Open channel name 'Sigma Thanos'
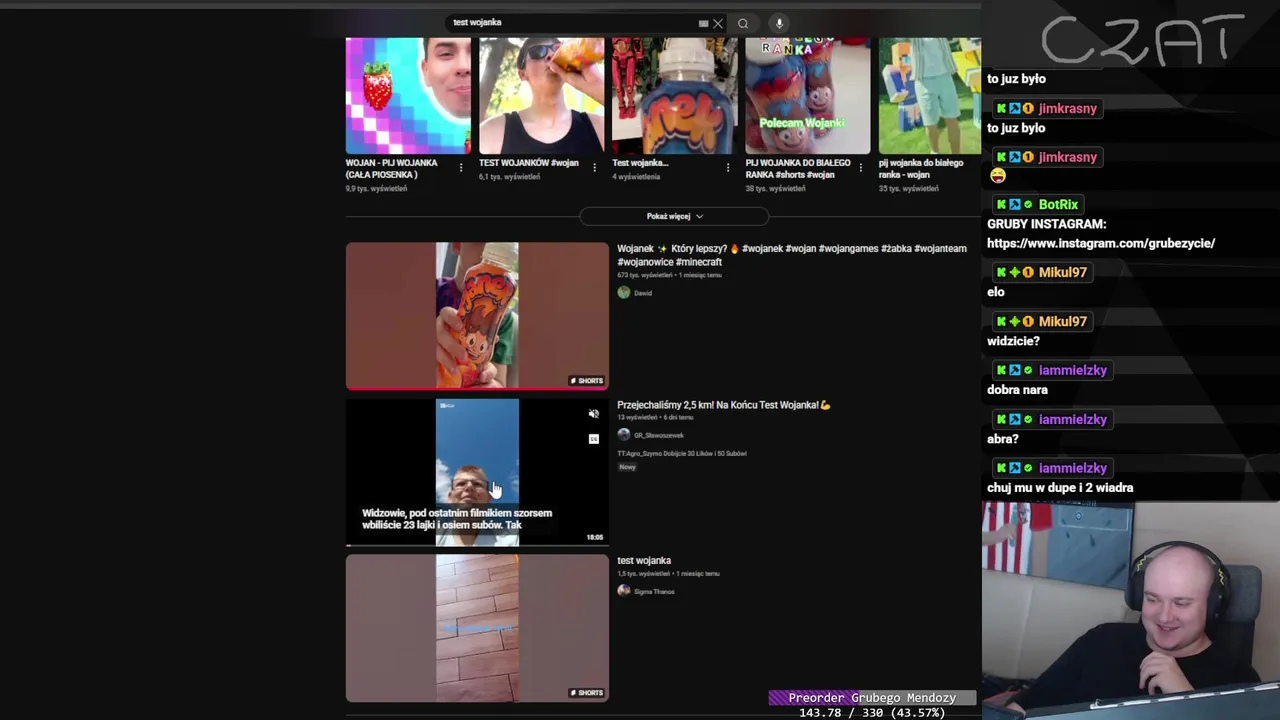This screenshot has height=720, width=1280. click(x=654, y=591)
